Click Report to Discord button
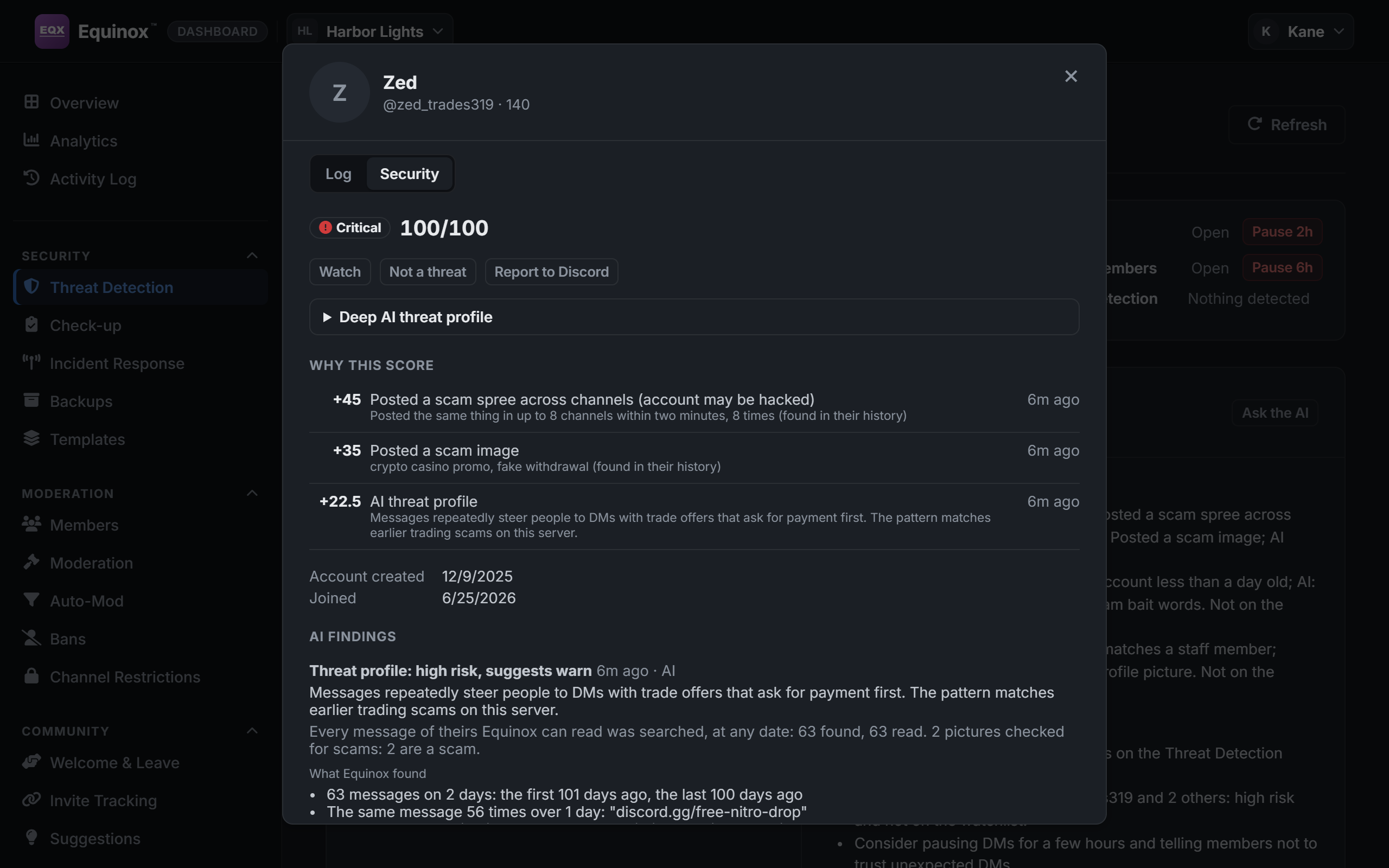 point(551,272)
